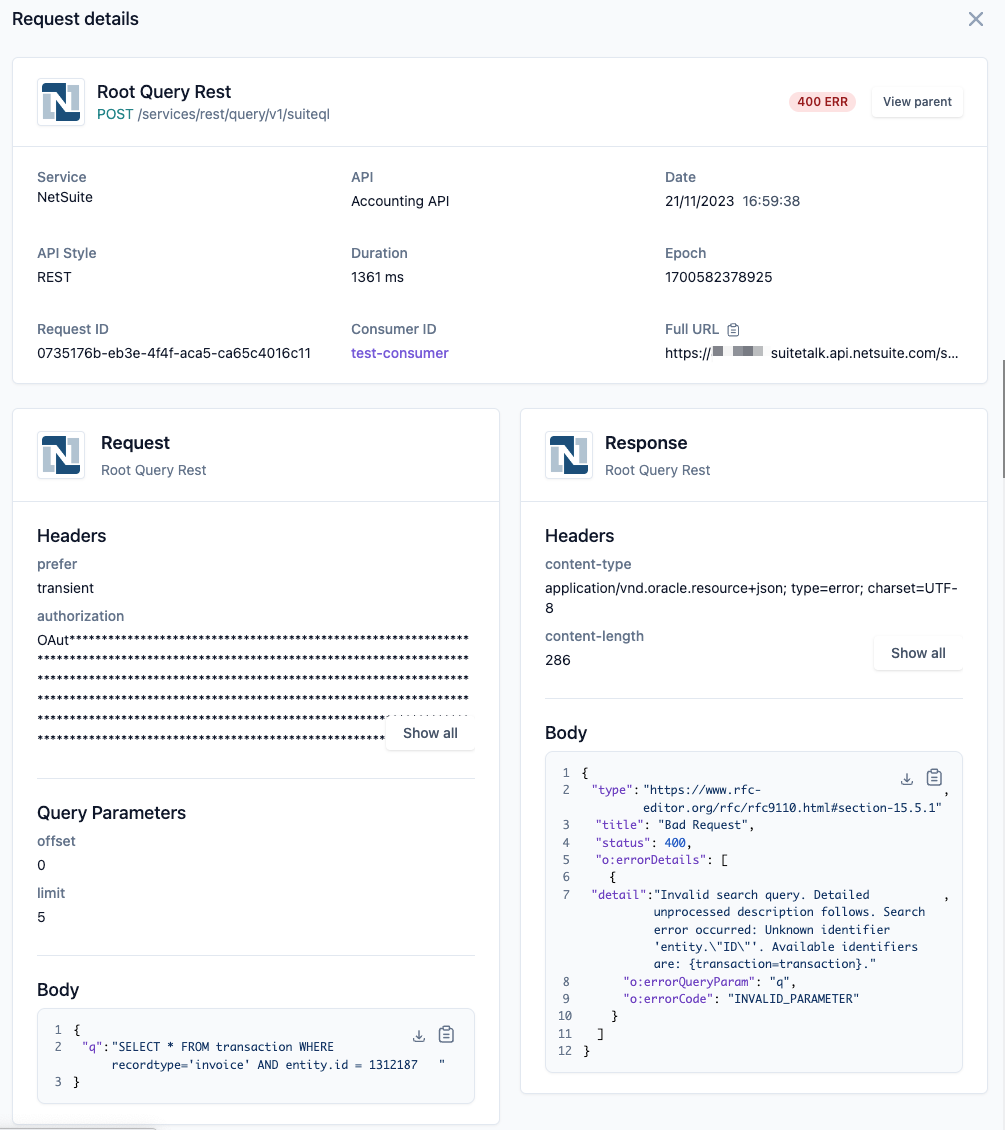
Task: Open the test-consumer consumer link
Action: (400, 353)
